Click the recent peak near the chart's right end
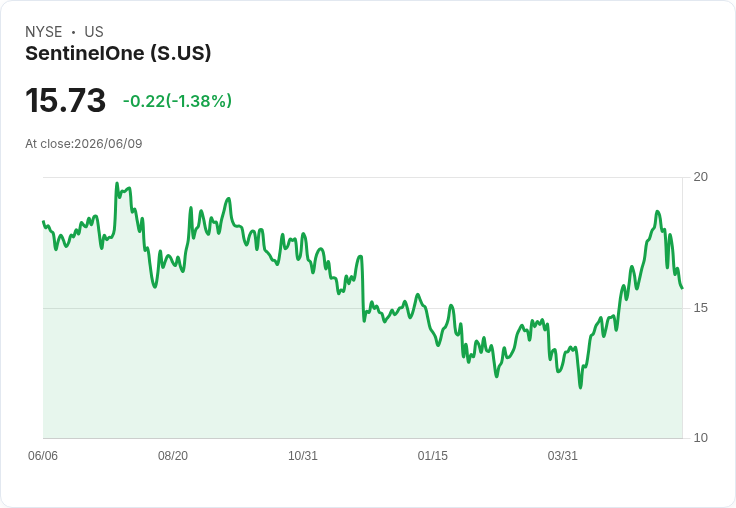736x508 pixels. click(658, 212)
